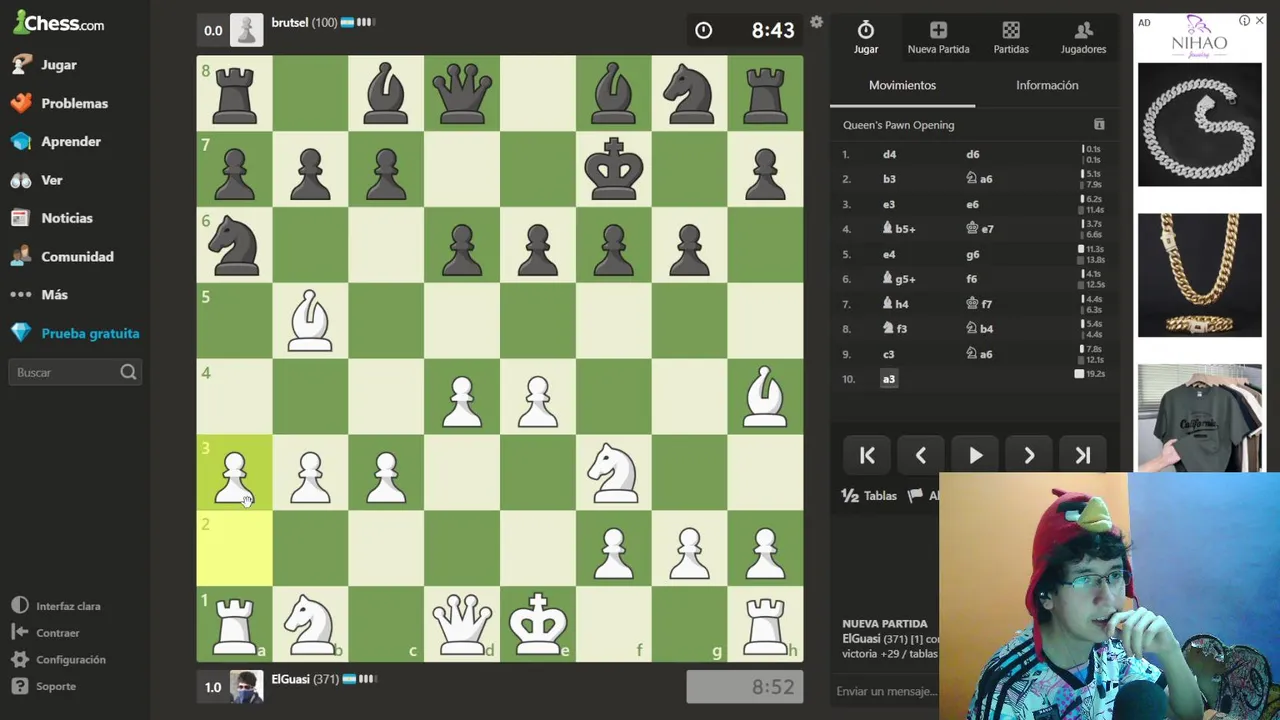Select move 4 Bb5+ in move list

pyautogui.click(x=899, y=229)
